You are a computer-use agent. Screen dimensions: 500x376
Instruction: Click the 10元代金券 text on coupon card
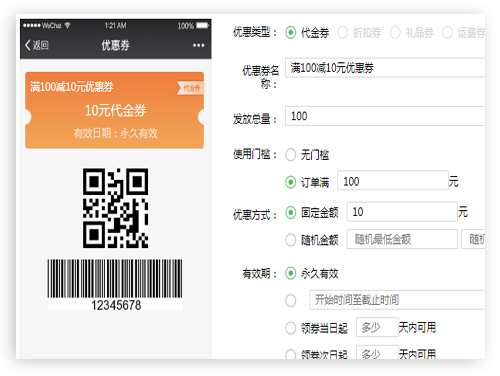click(x=115, y=111)
